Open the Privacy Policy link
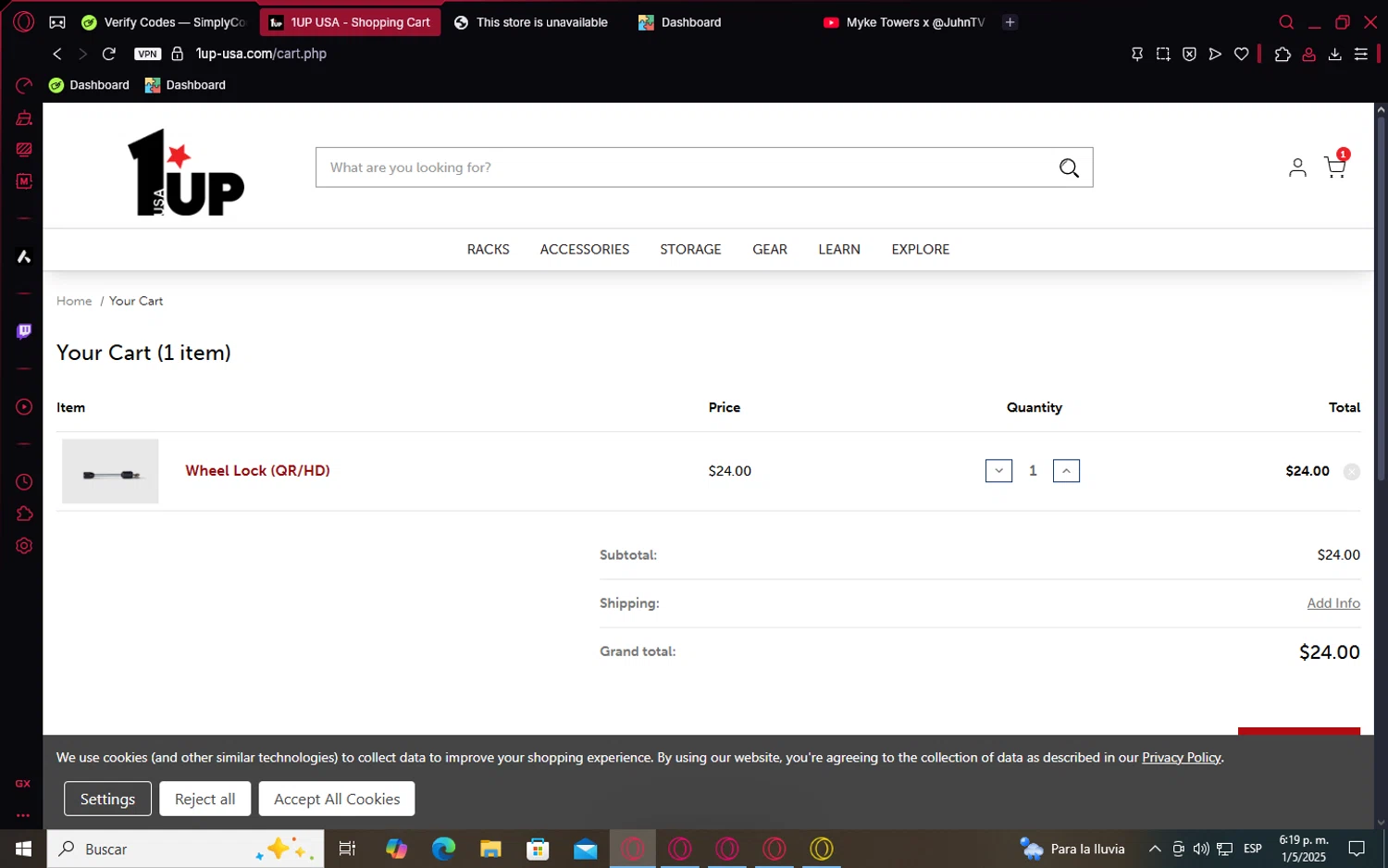The width and height of the screenshot is (1388, 868). tap(1182, 758)
